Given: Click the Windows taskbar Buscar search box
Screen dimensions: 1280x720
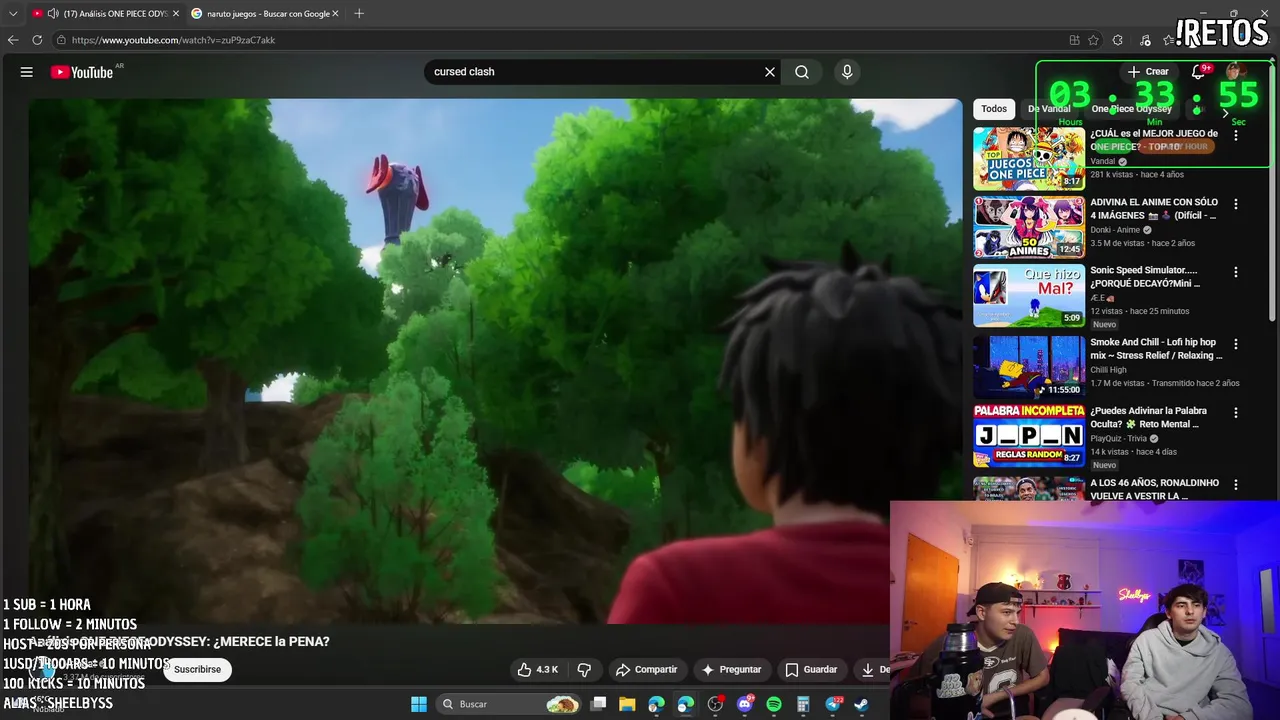Looking at the screenshot, I should point(510,704).
